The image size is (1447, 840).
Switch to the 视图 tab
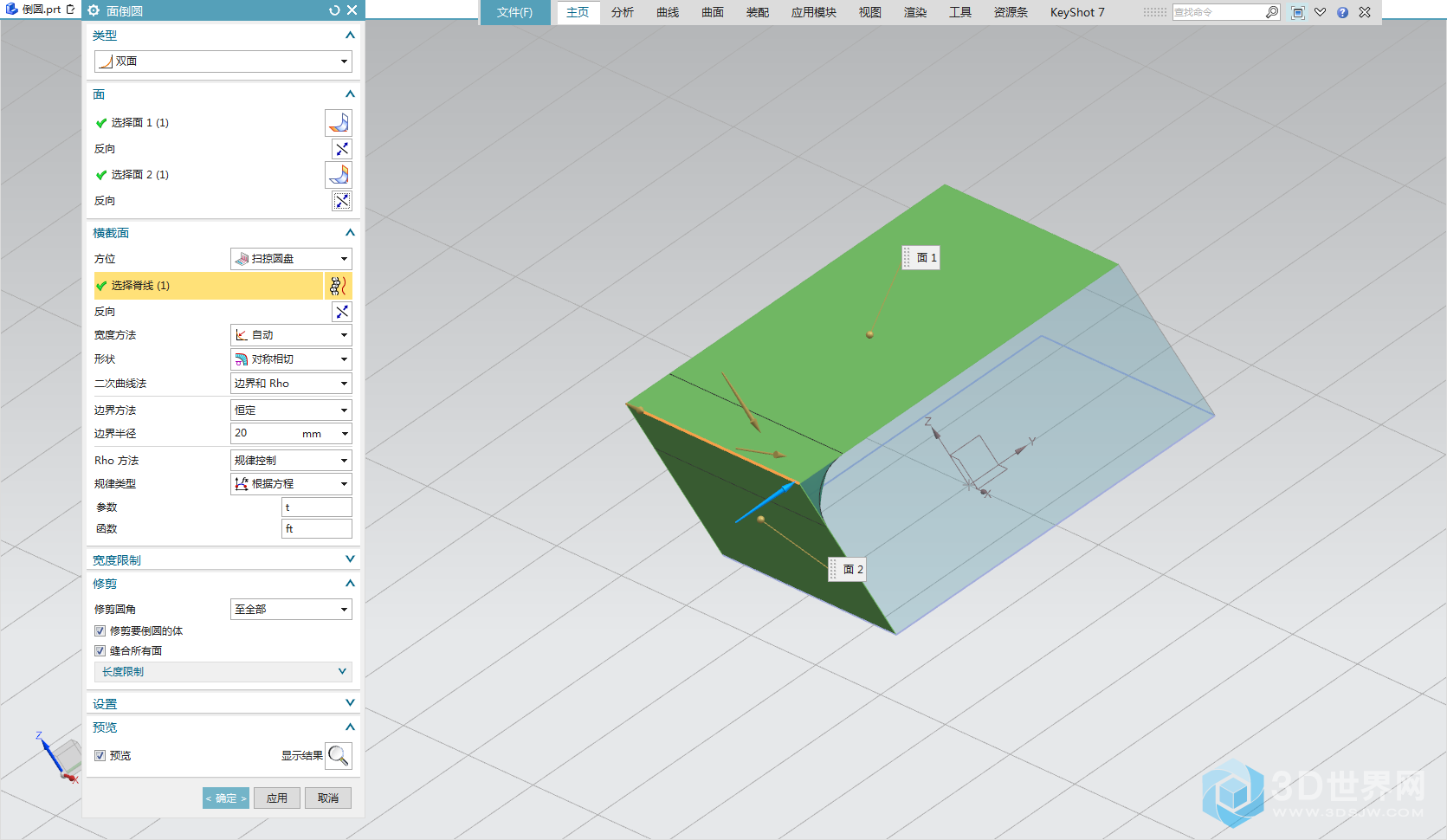click(x=870, y=12)
